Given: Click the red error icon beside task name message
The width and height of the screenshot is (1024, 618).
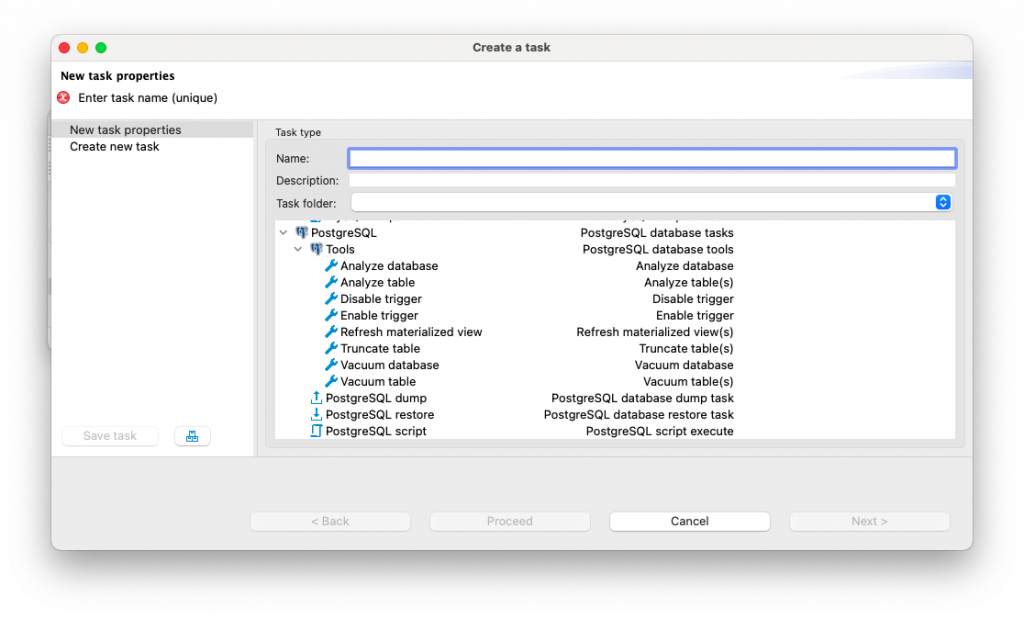Looking at the screenshot, I should [63, 97].
